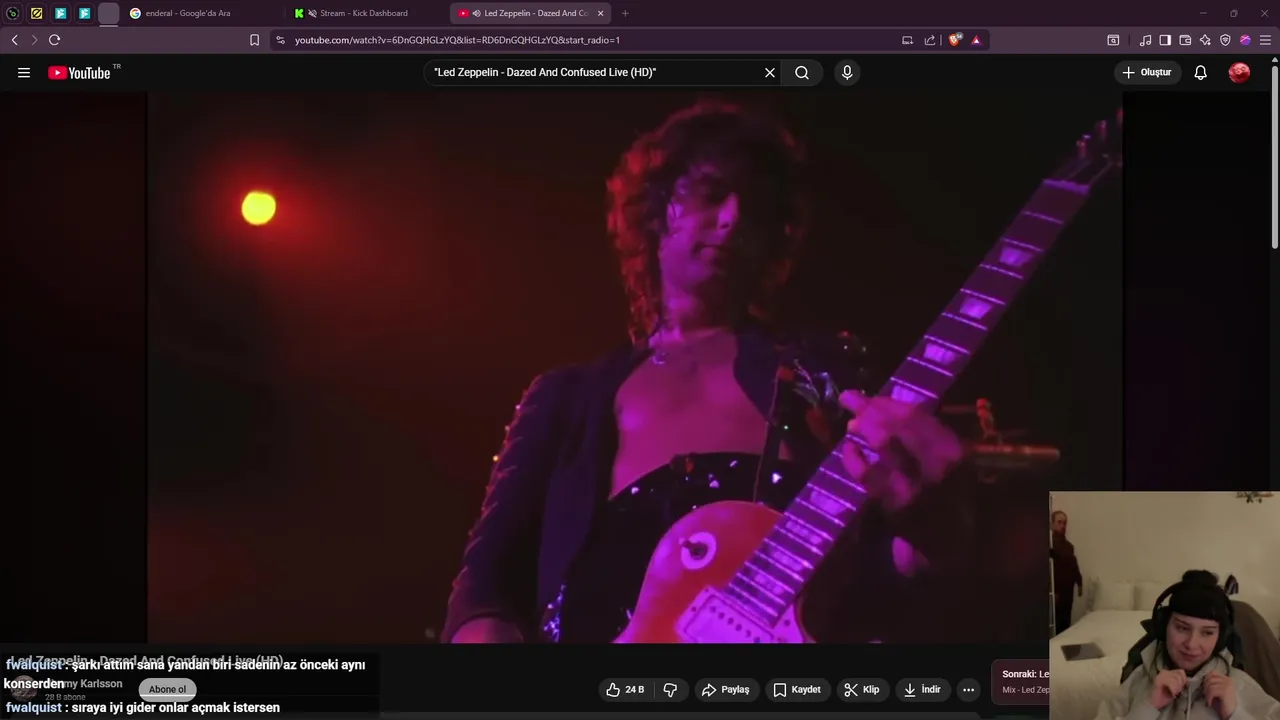Open the browser main menu
The width and height of the screenshot is (1280, 720).
click(x=1265, y=40)
